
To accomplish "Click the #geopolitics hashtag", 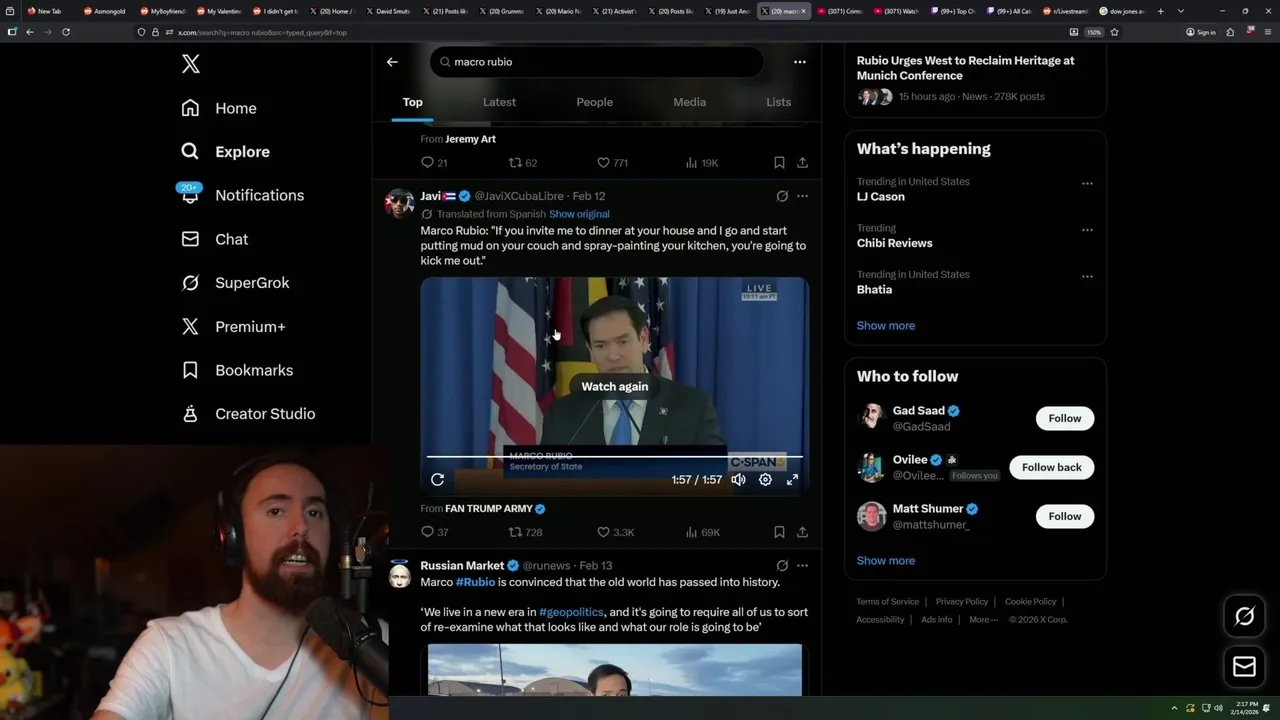I will (571, 612).
